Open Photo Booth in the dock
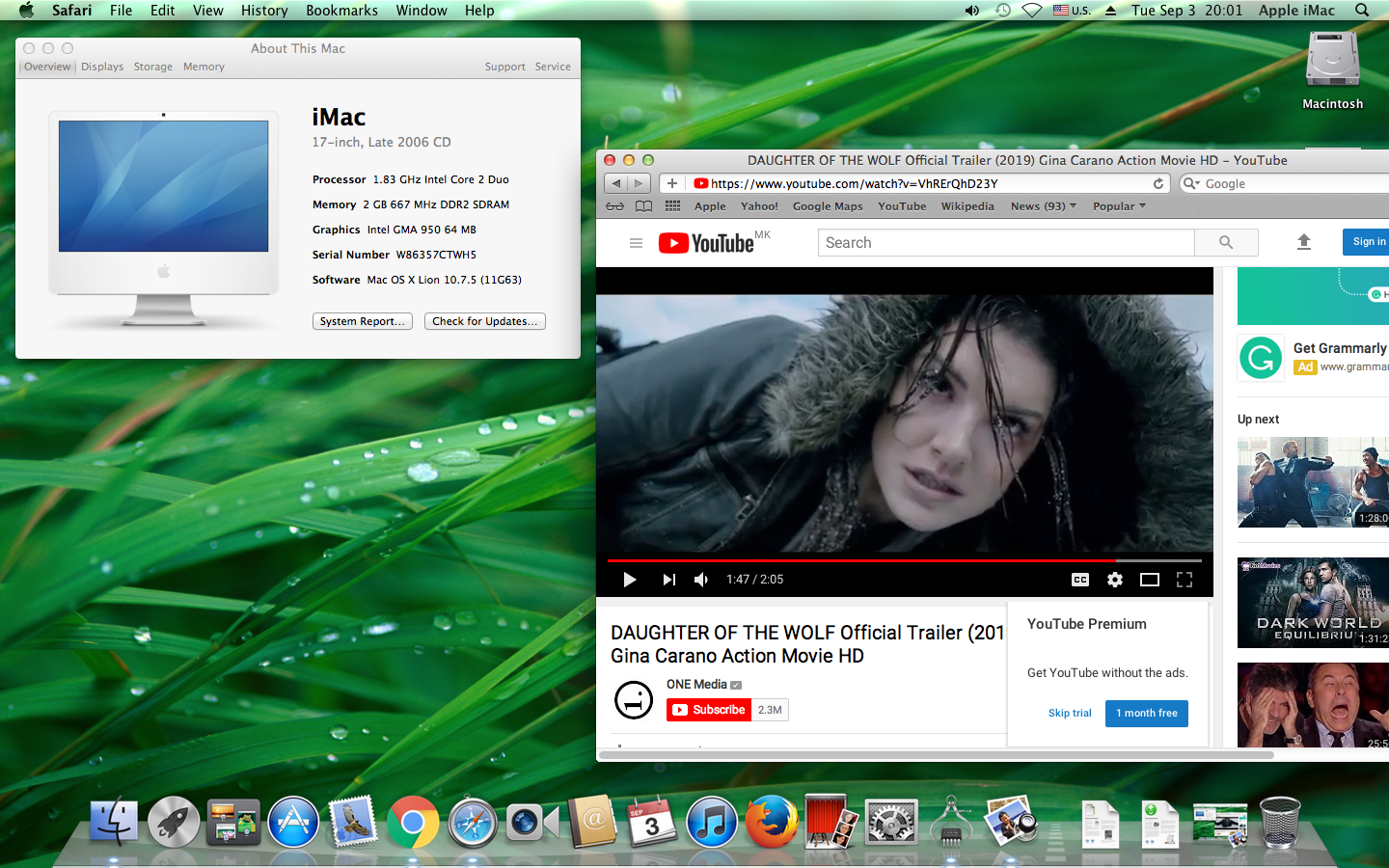This screenshot has height=868, width=1389. 831,822
